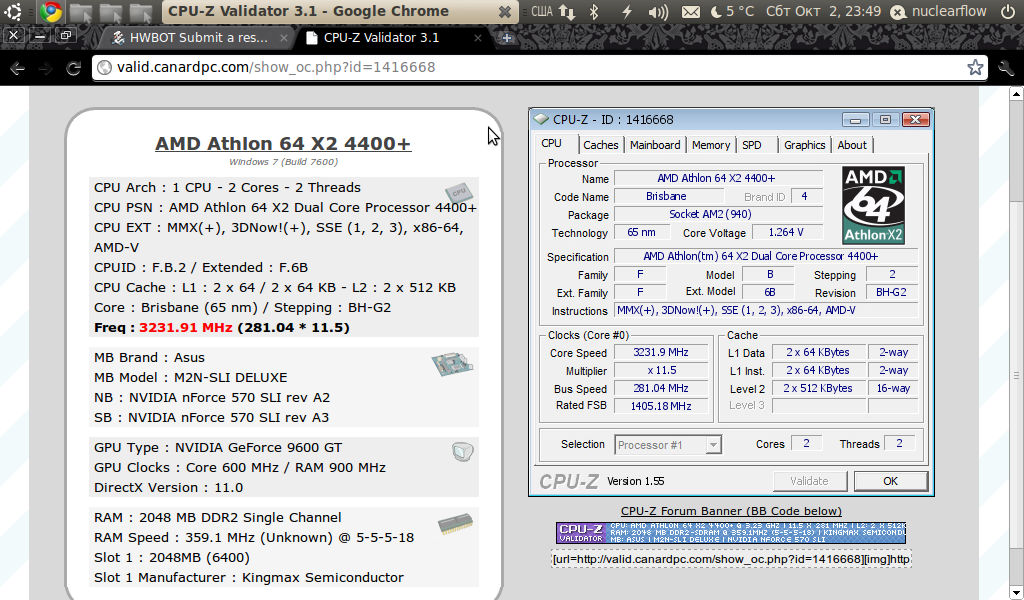Image resolution: width=1024 pixels, height=600 pixels.
Task: Open Chrome wrench settings menu
Action: click(x=1006, y=67)
